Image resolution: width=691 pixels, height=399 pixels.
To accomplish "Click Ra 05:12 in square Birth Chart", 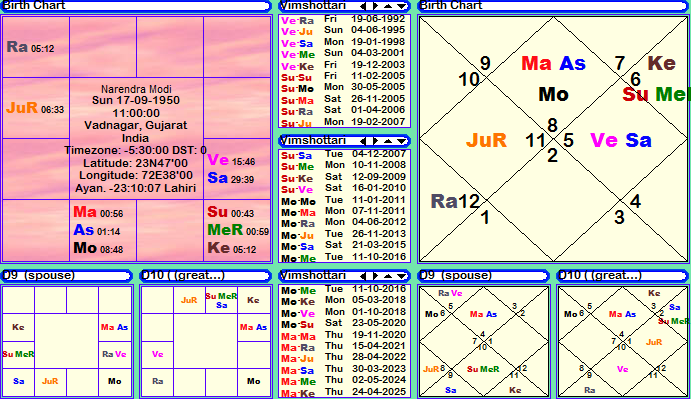I will coord(30,47).
